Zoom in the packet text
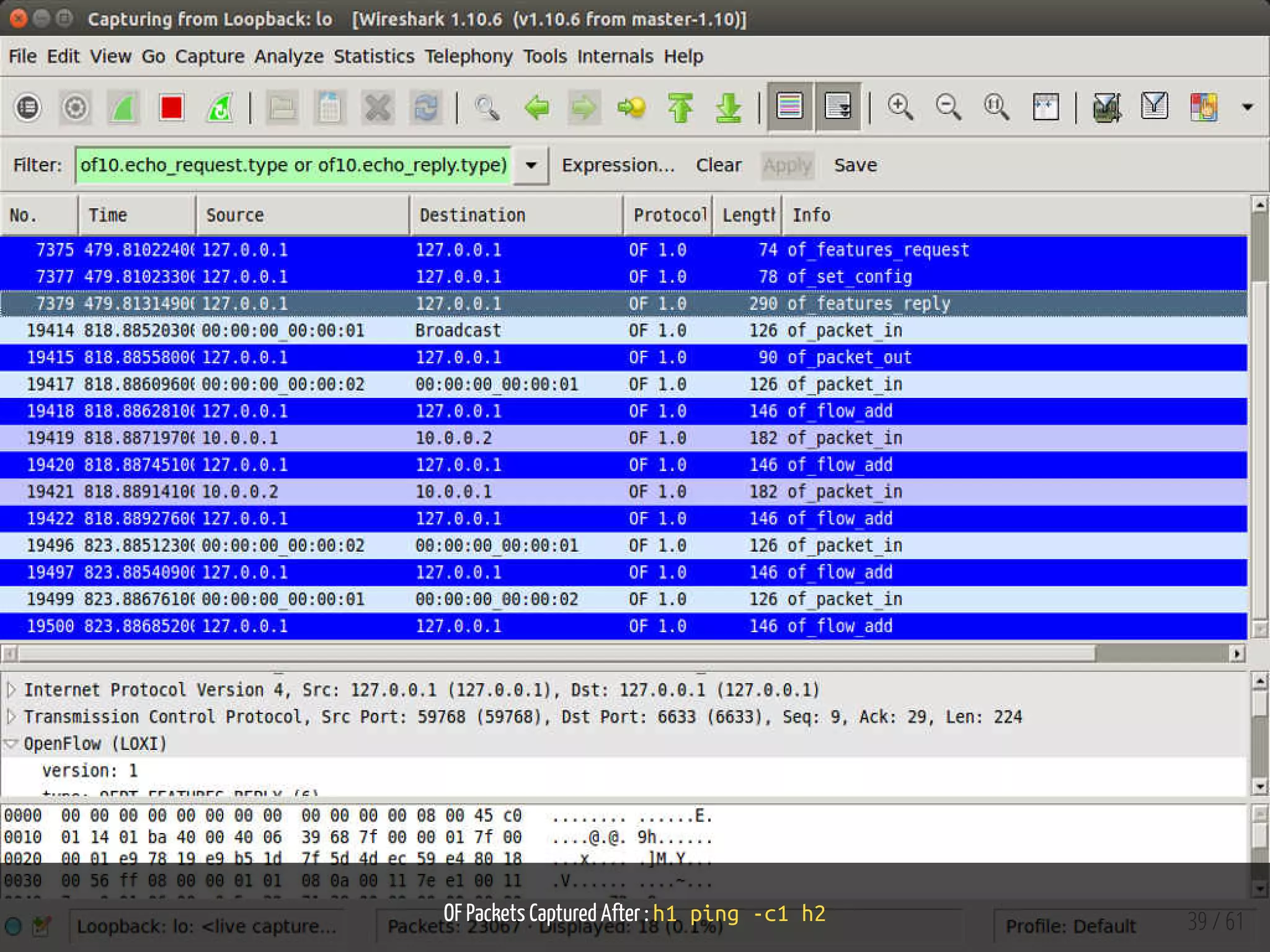 pos(900,108)
